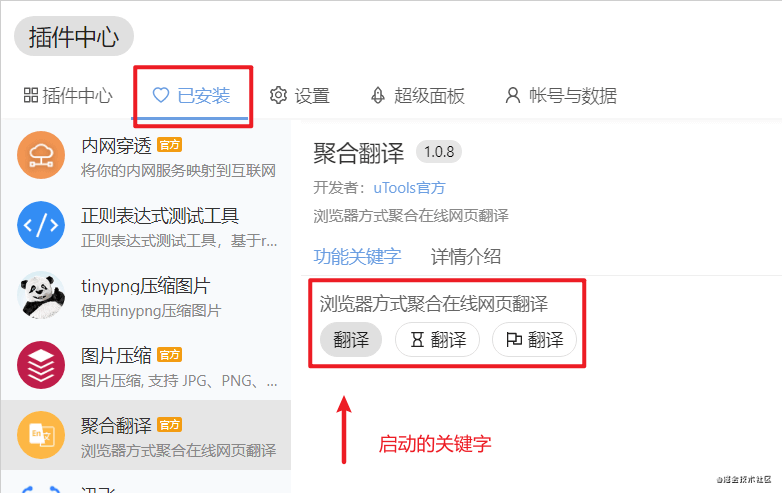
Task: Click the red 图片压缩 layers icon
Action: (41, 365)
